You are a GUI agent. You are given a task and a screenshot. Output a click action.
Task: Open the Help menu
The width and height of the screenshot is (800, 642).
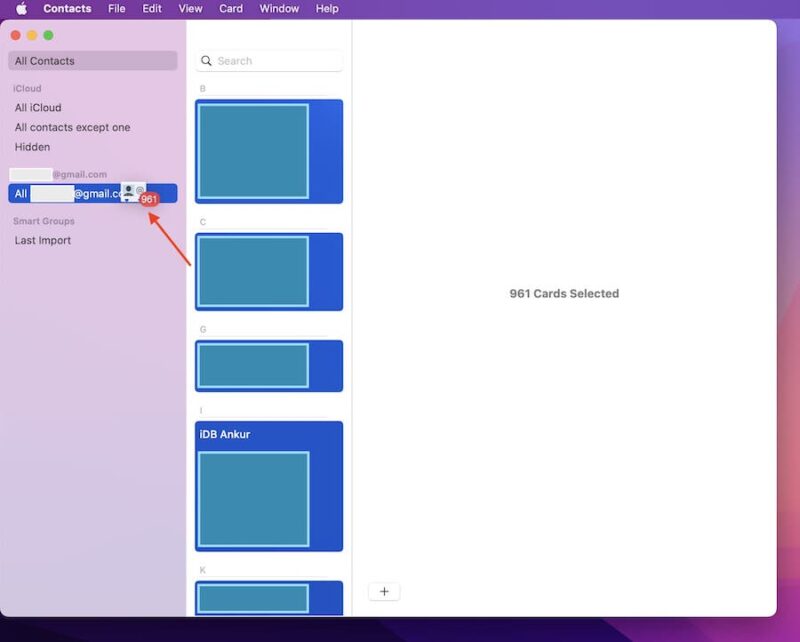pos(325,8)
